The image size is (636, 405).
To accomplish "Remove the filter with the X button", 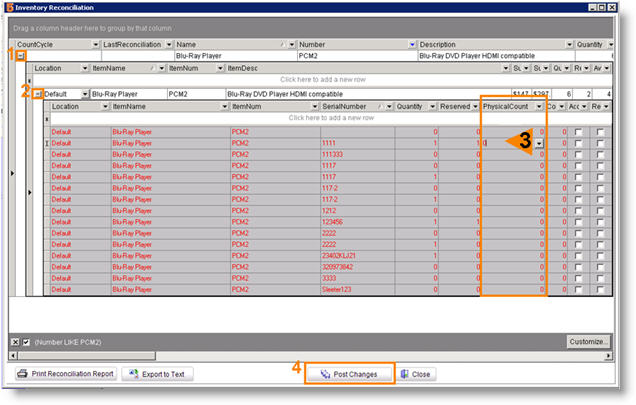I will coord(15,342).
